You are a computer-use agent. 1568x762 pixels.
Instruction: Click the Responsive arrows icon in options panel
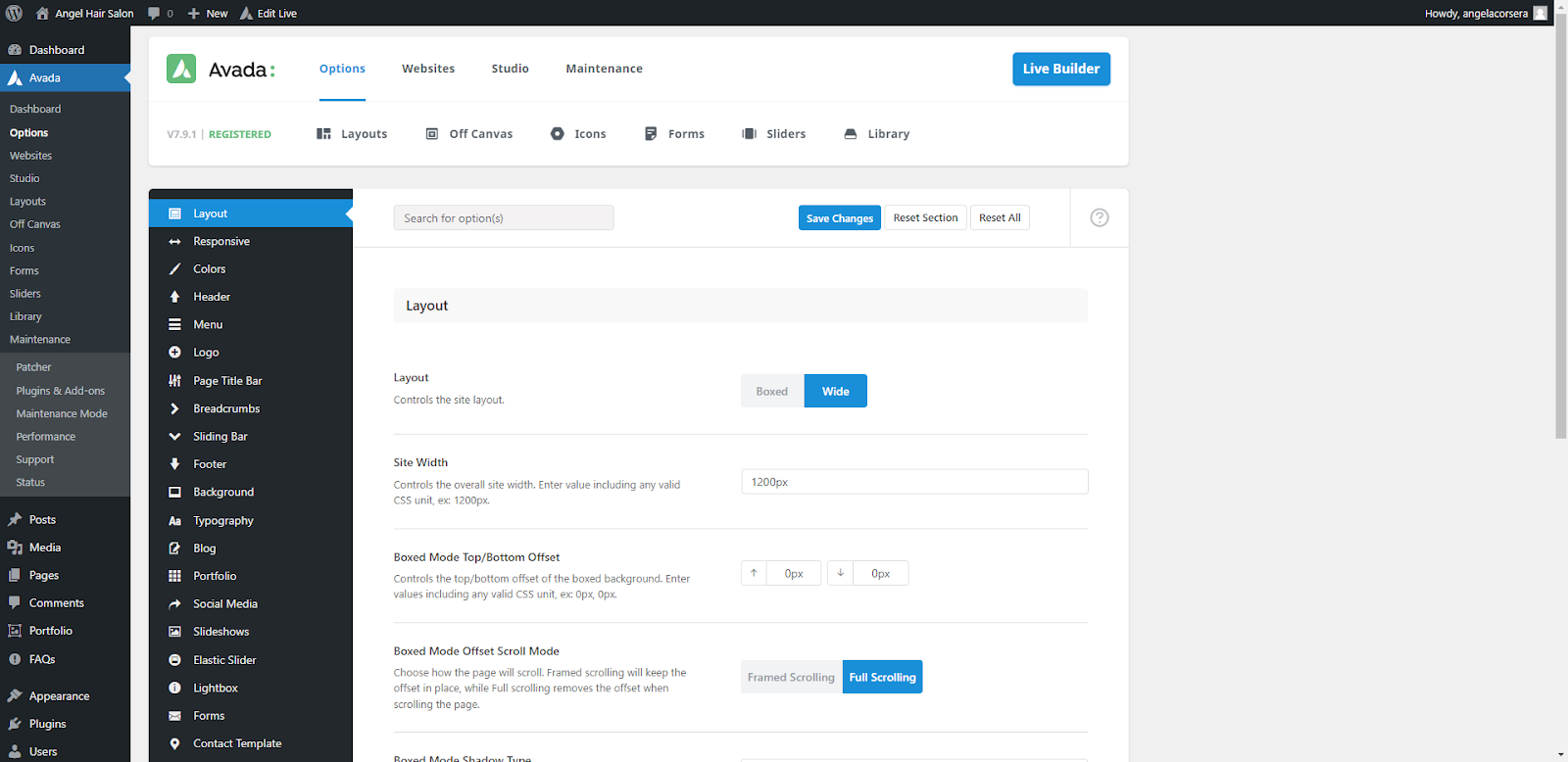tap(174, 242)
